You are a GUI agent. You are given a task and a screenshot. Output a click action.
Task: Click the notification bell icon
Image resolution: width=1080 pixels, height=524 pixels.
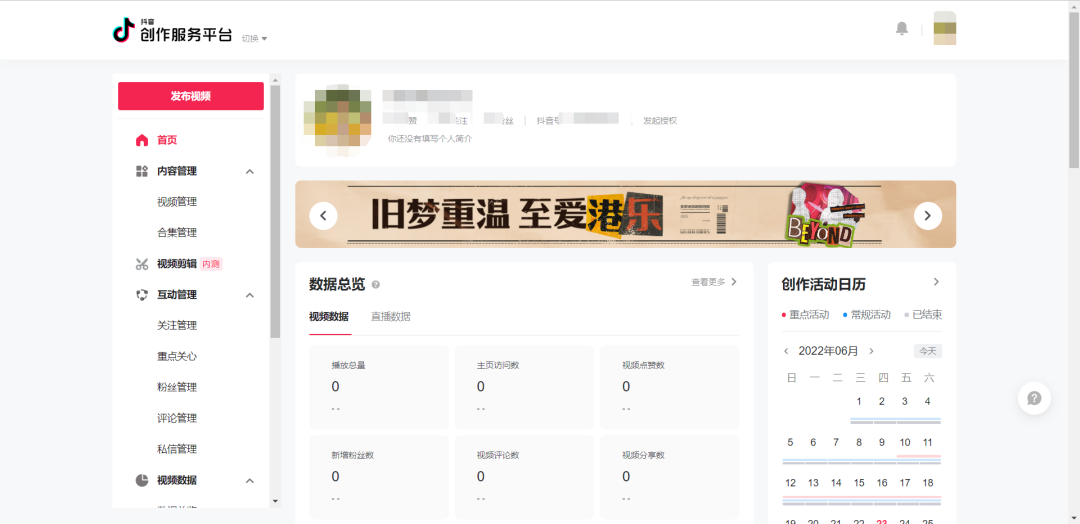[901, 29]
